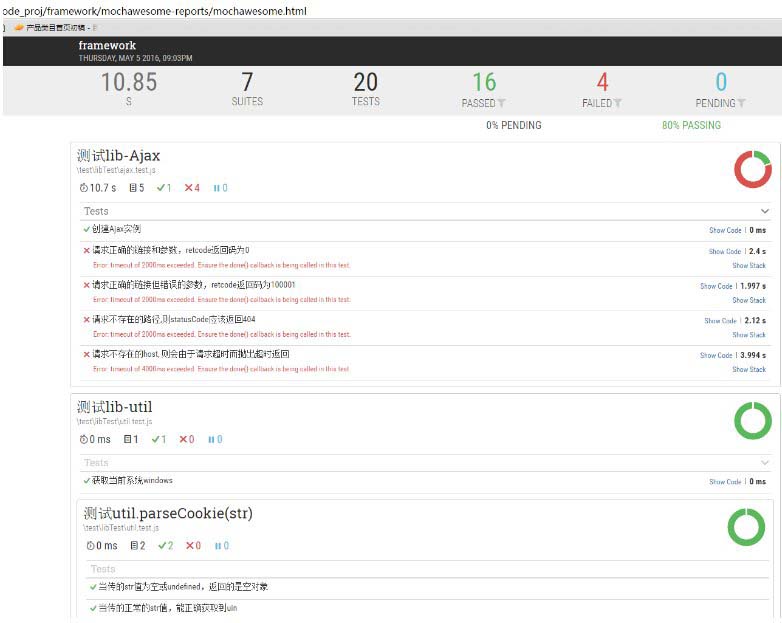Screen dimensions: 782x623
Task: Click the PENDING filter funnel icon
Action: pyautogui.click(x=742, y=103)
